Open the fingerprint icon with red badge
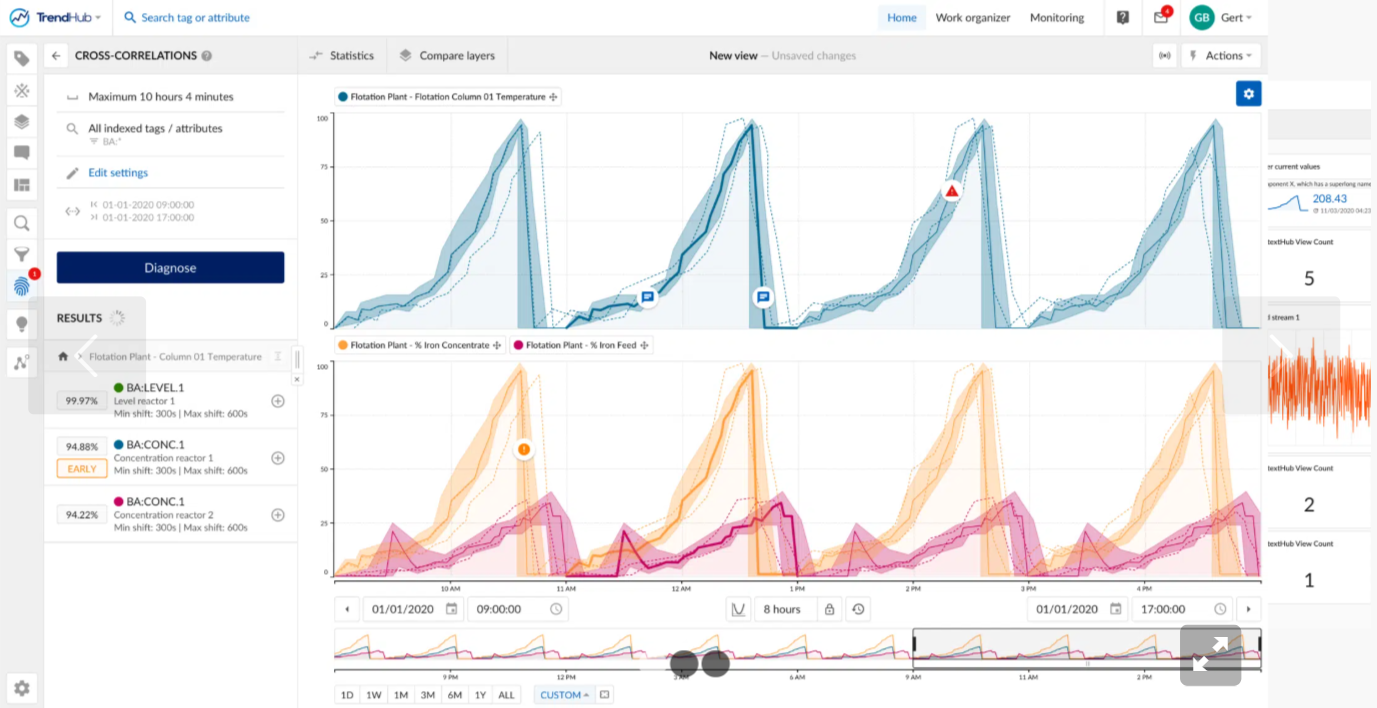Viewport: 1377px width, 708px height. point(21,287)
